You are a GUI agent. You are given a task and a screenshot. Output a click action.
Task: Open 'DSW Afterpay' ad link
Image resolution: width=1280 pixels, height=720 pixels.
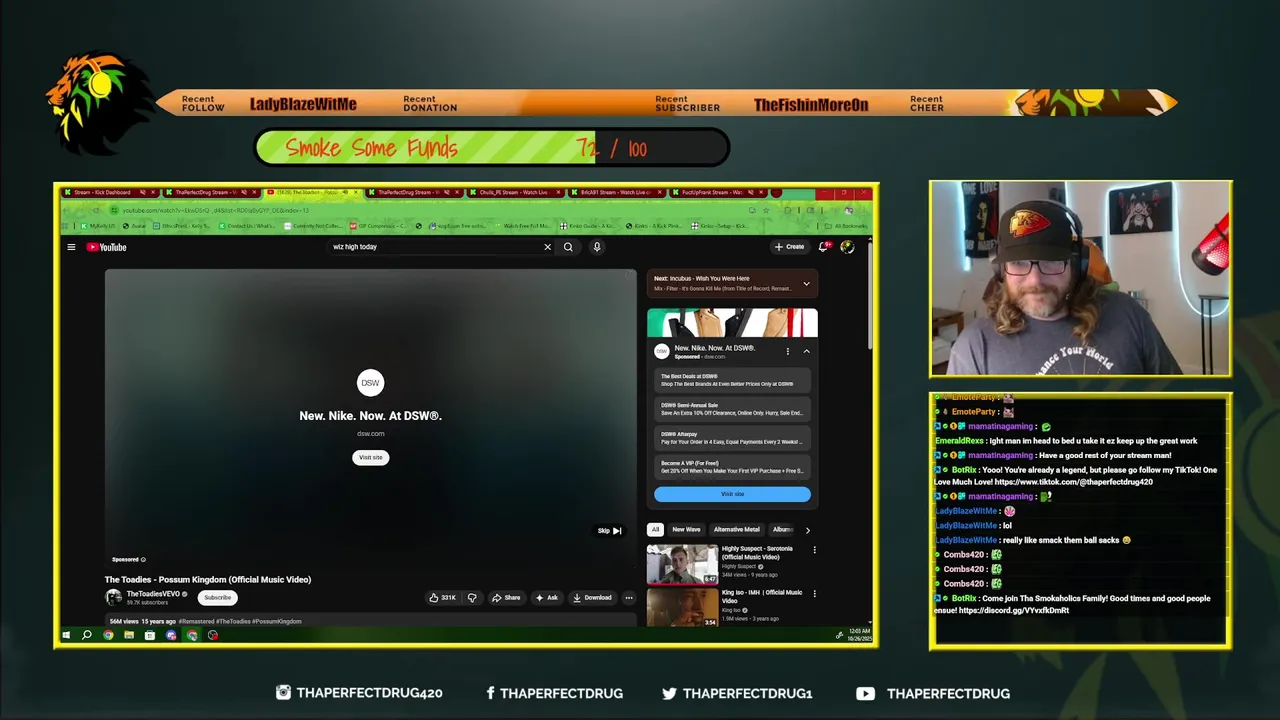(x=732, y=438)
